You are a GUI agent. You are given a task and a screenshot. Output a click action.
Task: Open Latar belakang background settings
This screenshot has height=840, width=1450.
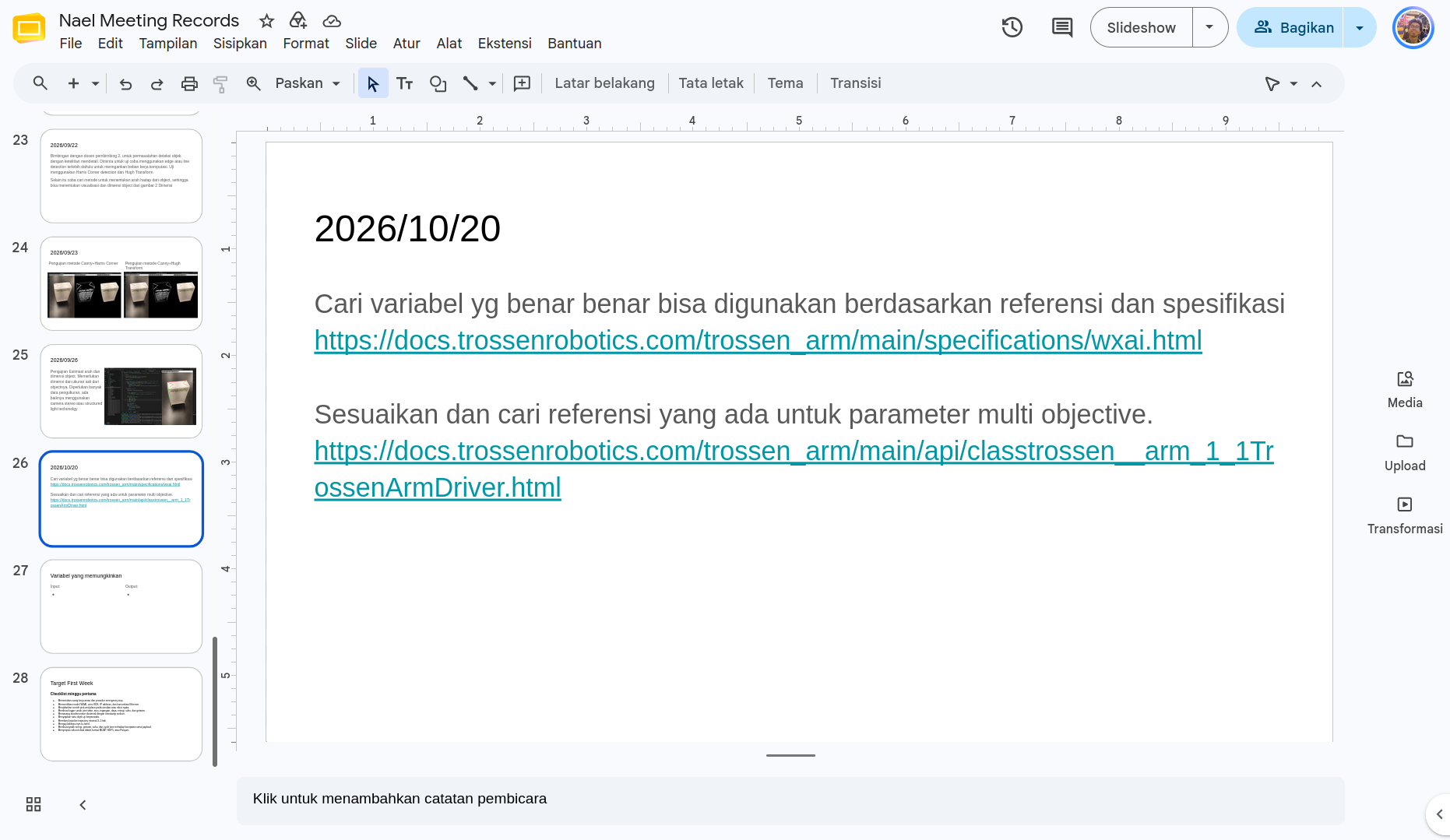coord(604,83)
